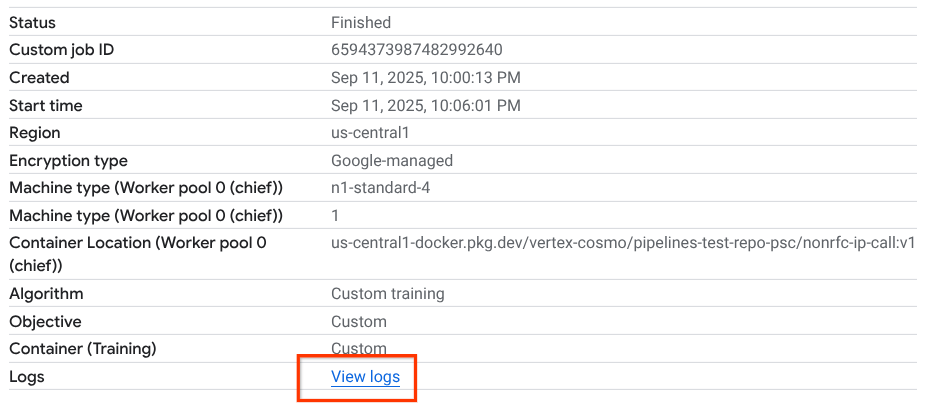Select the custom job ID number 6594373987482992640

pos(416,50)
